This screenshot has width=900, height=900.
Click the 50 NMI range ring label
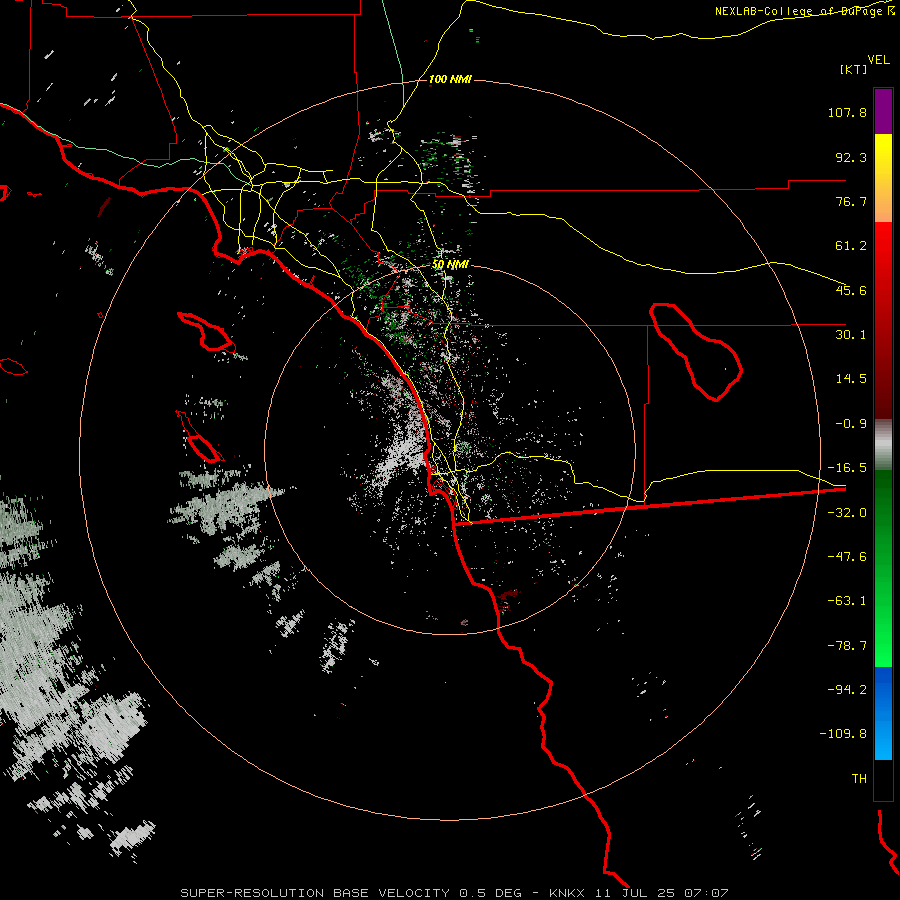(450, 265)
